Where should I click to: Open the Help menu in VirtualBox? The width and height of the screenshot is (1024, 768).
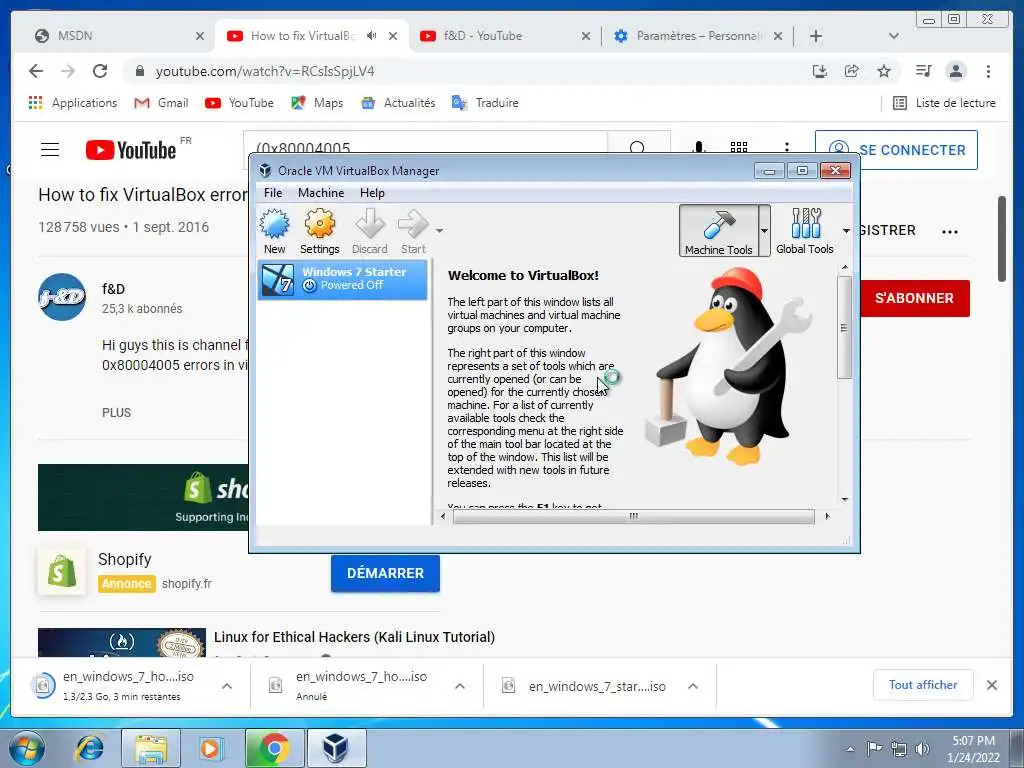click(372, 193)
